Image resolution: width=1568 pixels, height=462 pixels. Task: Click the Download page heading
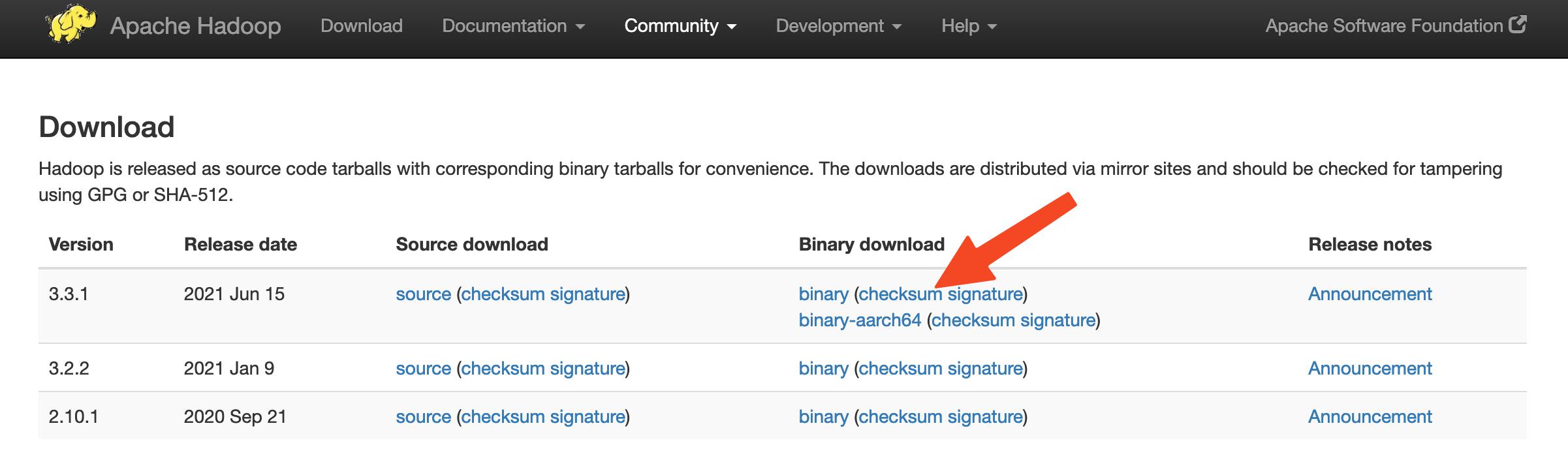click(x=106, y=127)
